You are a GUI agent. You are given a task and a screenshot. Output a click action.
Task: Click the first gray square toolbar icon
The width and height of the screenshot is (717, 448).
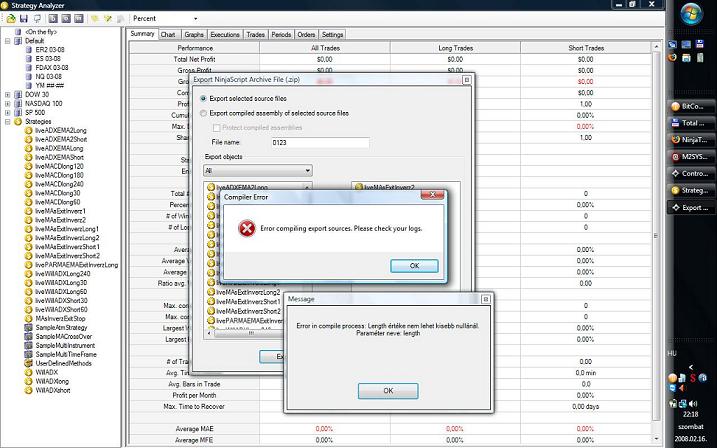point(53,19)
